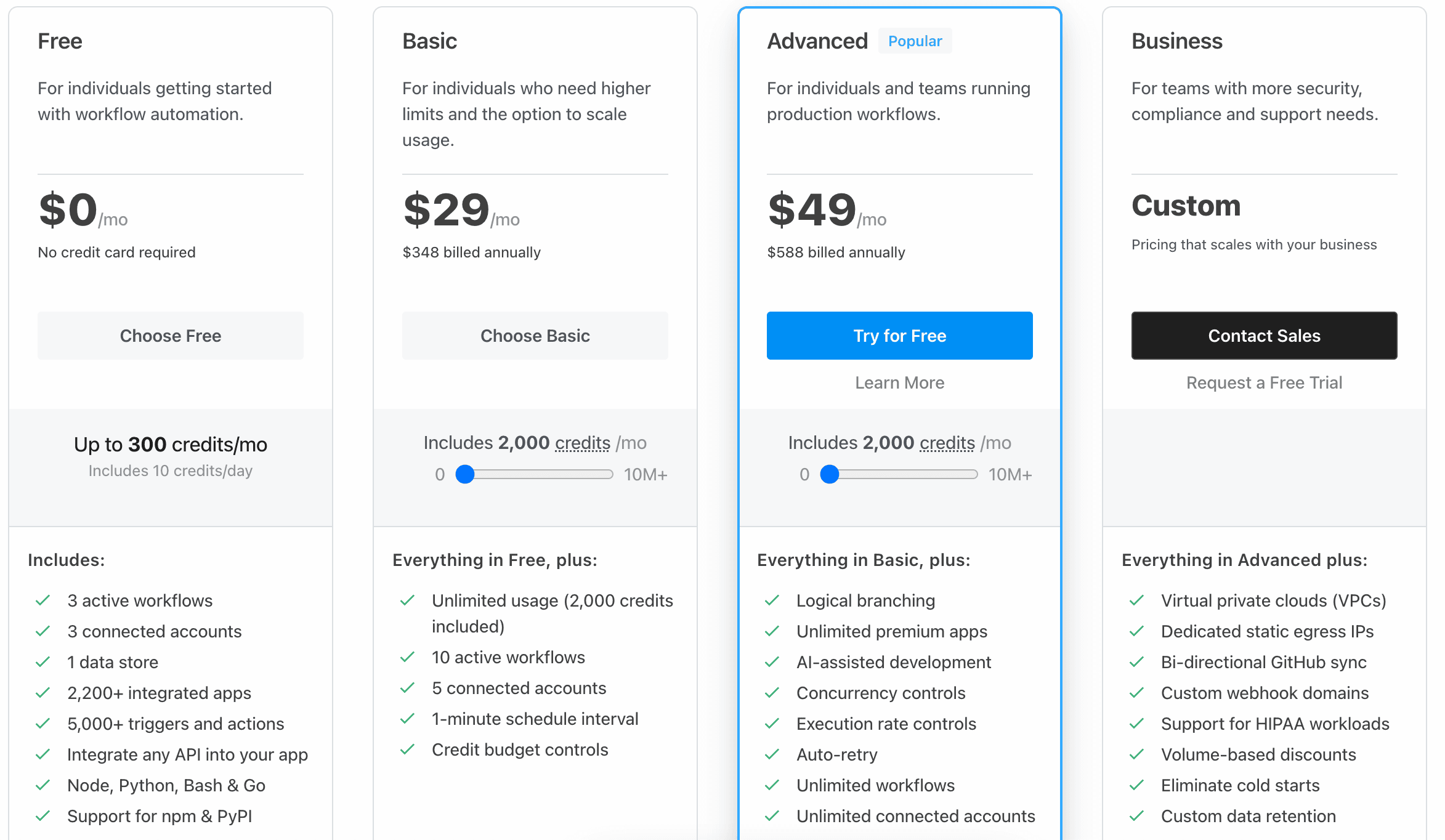Click the credits slider handle in the Advanced plan
The height and width of the screenshot is (840, 1445).
[x=830, y=474]
